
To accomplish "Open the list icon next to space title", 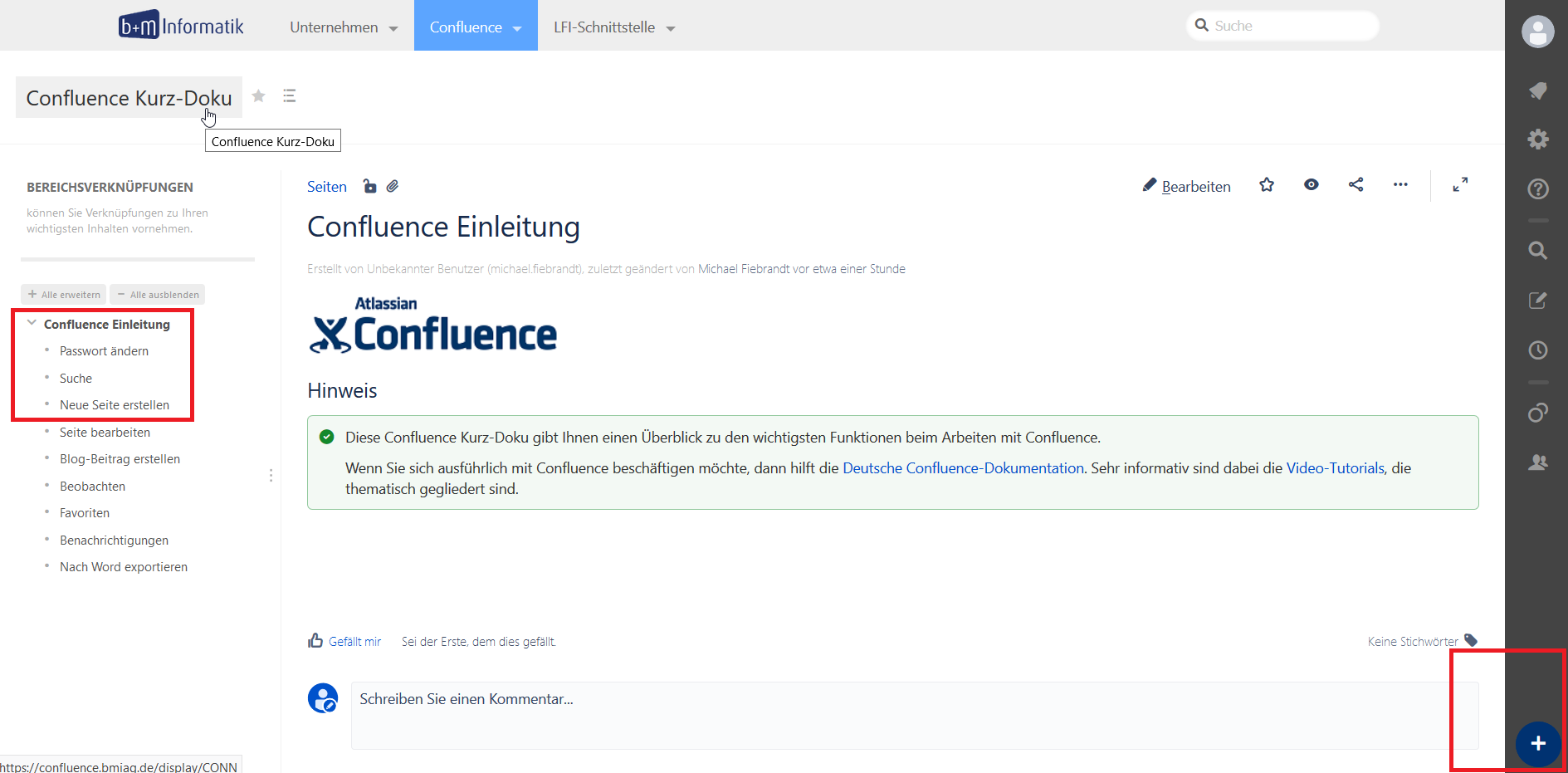I will coord(289,95).
